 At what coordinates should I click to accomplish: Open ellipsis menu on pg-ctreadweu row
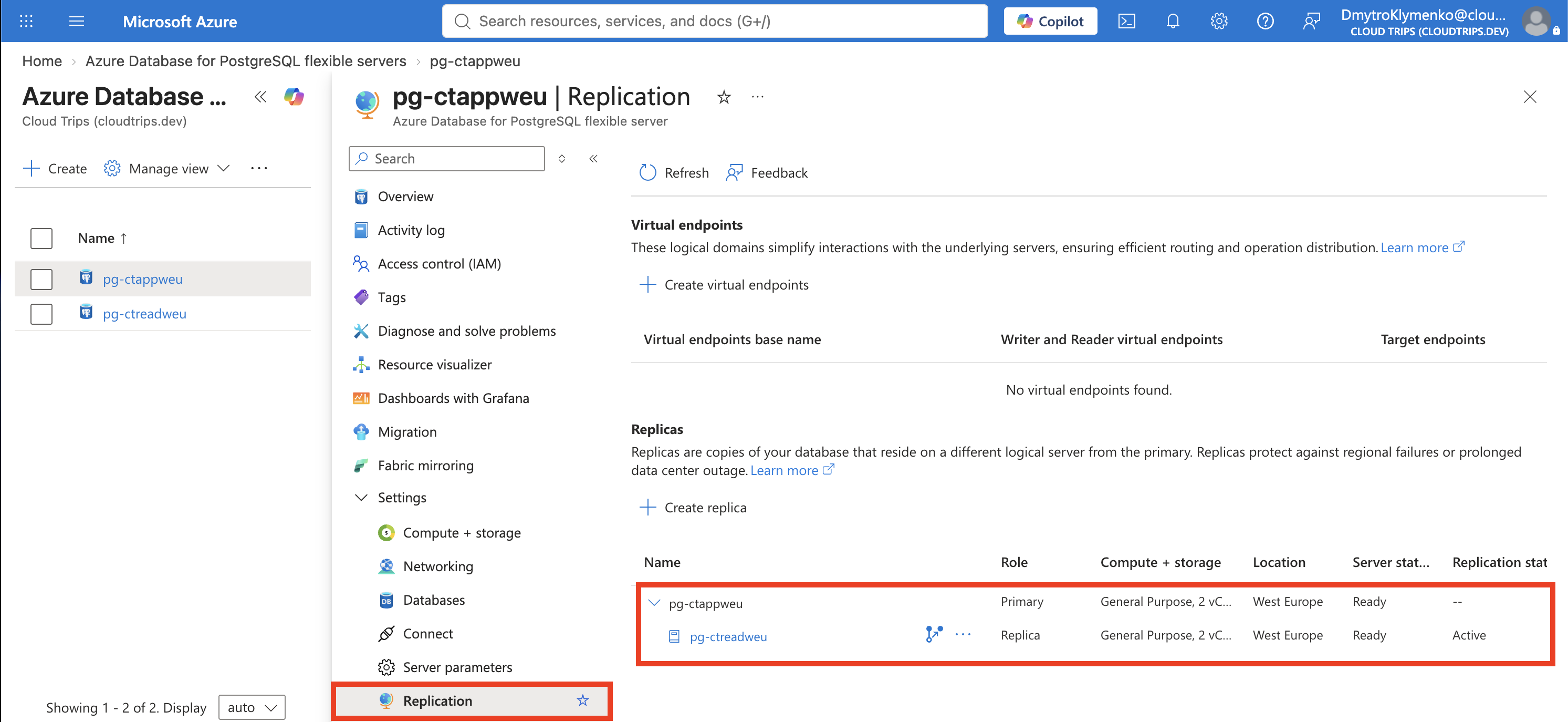tap(963, 634)
